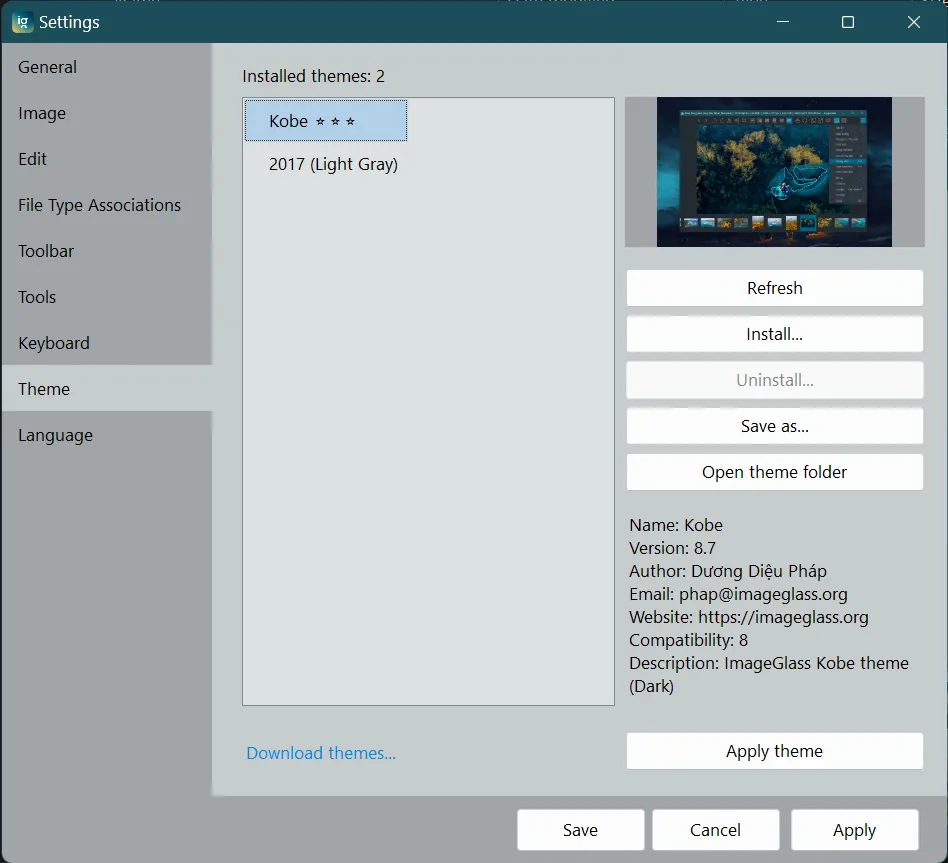Switch to Image settings tab

click(x=106, y=113)
